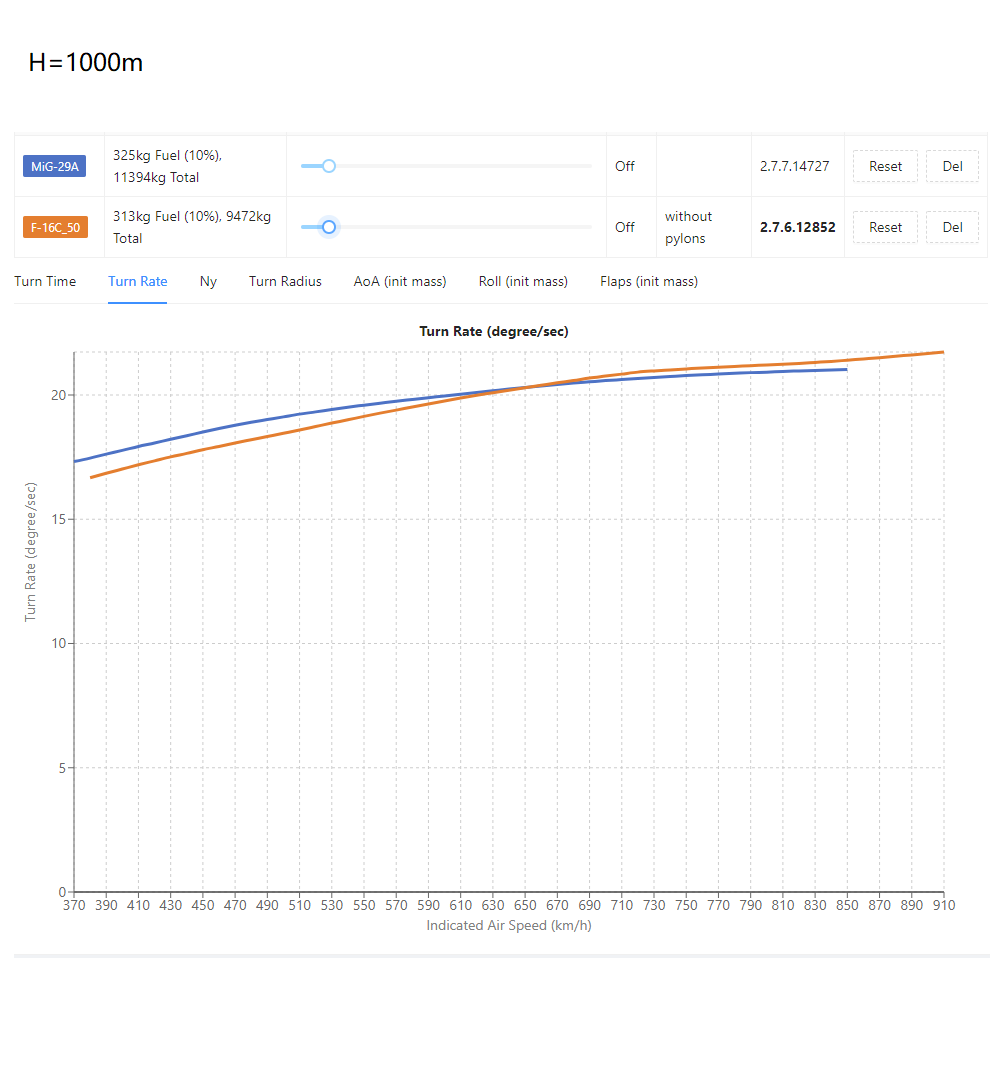Click the F-16C_50 version 2.7.6.12852
Viewport: 990px width, 1066px height.
point(798,228)
